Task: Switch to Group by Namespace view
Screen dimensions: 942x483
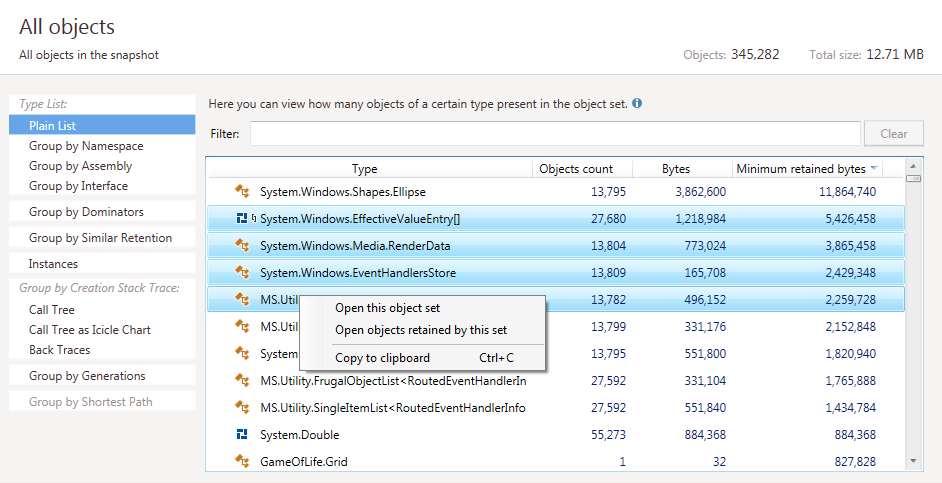Action: tap(86, 146)
